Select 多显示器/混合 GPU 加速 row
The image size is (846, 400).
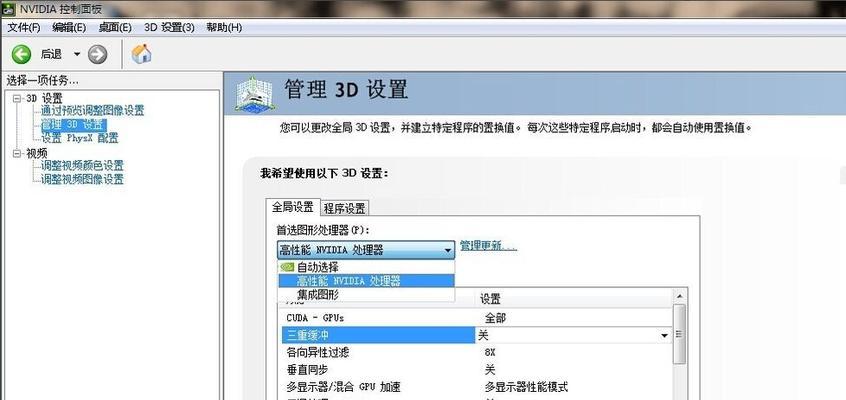click(477, 387)
